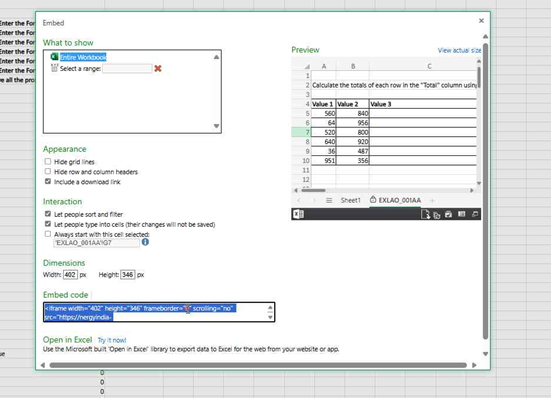This screenshot has width=551, height=398.
Task: Click the Try it now! link
Action: pyautogui.click(x=112, y=340)
